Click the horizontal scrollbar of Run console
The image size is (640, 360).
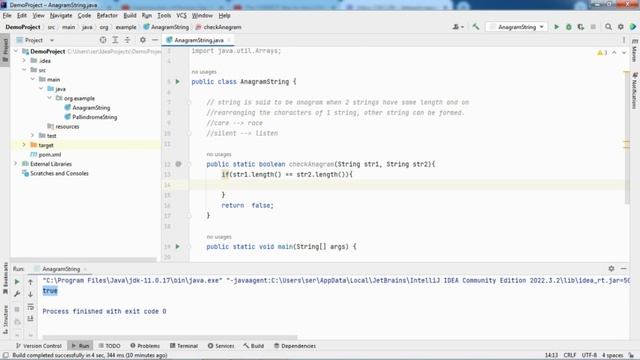pos(170,338)
